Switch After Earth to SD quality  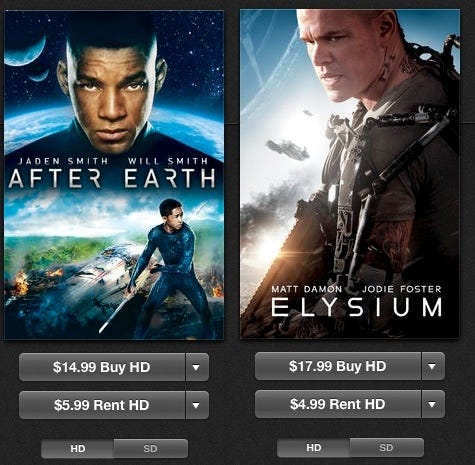[151, 449]
